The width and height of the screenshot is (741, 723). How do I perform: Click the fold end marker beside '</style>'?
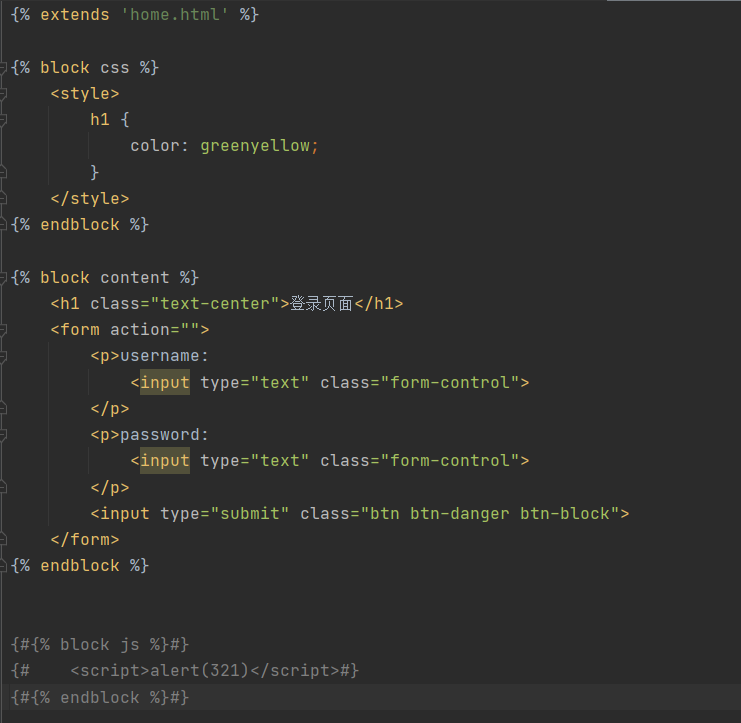tap(3, 199)
